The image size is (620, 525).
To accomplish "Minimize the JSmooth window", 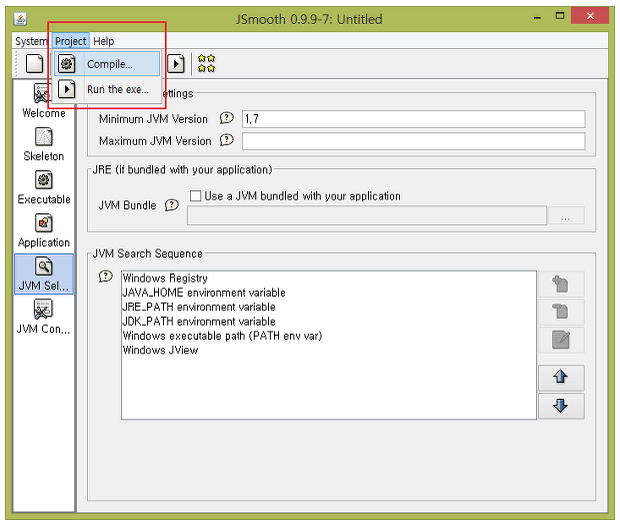I will 537,17.
